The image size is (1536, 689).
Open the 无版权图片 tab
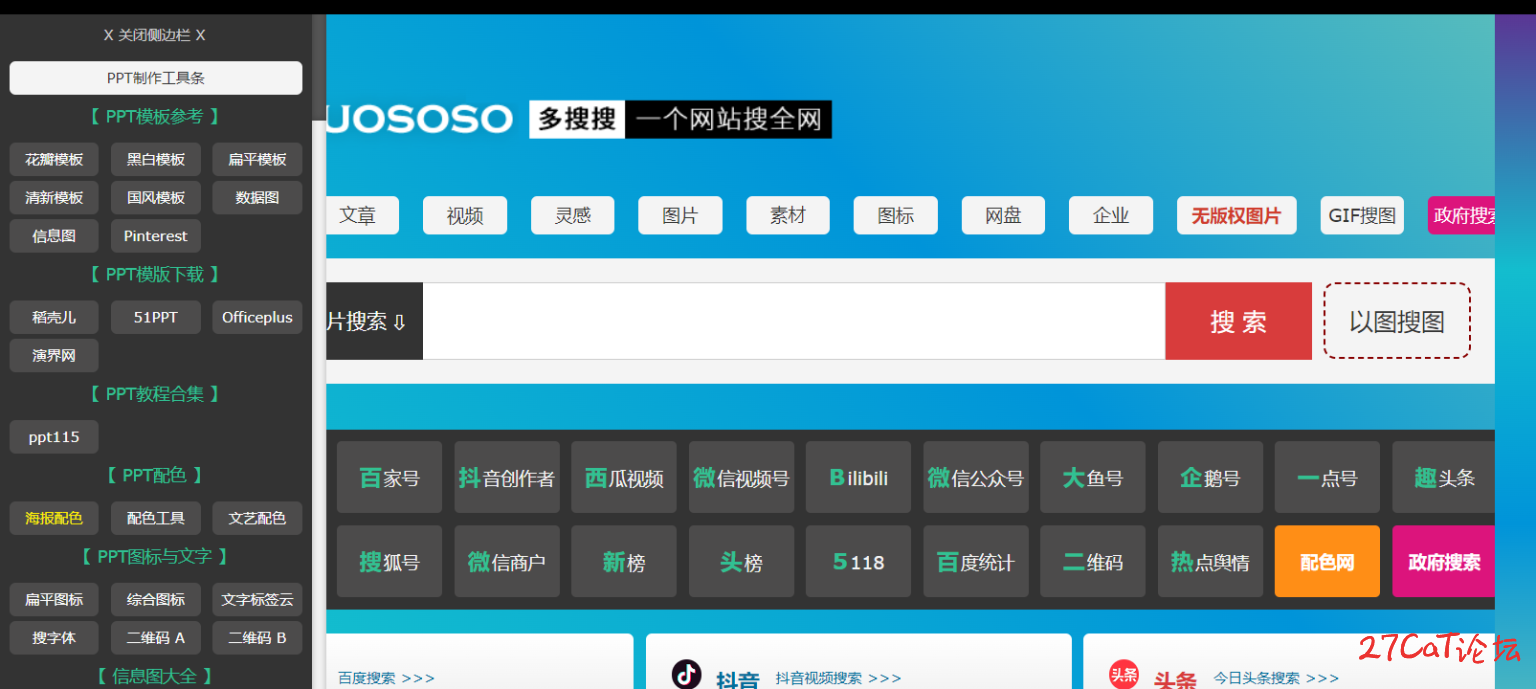[x=1236, y=215]
